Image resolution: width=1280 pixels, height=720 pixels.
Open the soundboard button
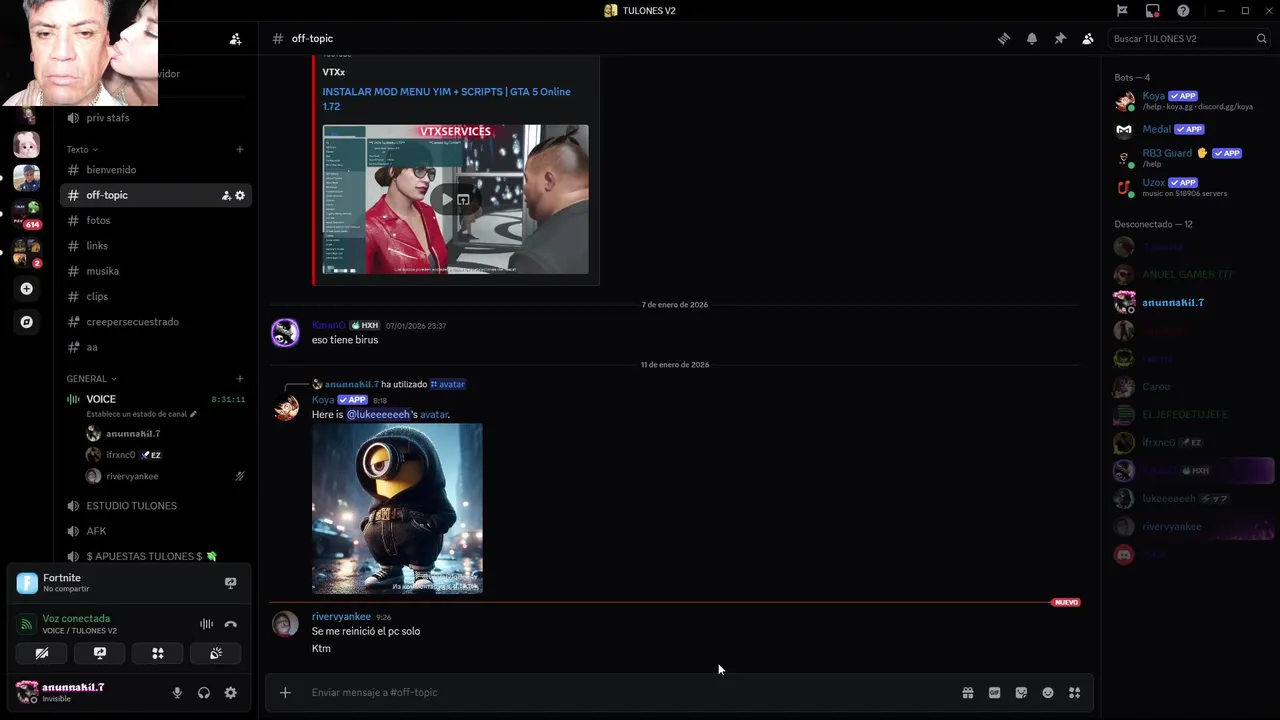click(216, 653)
